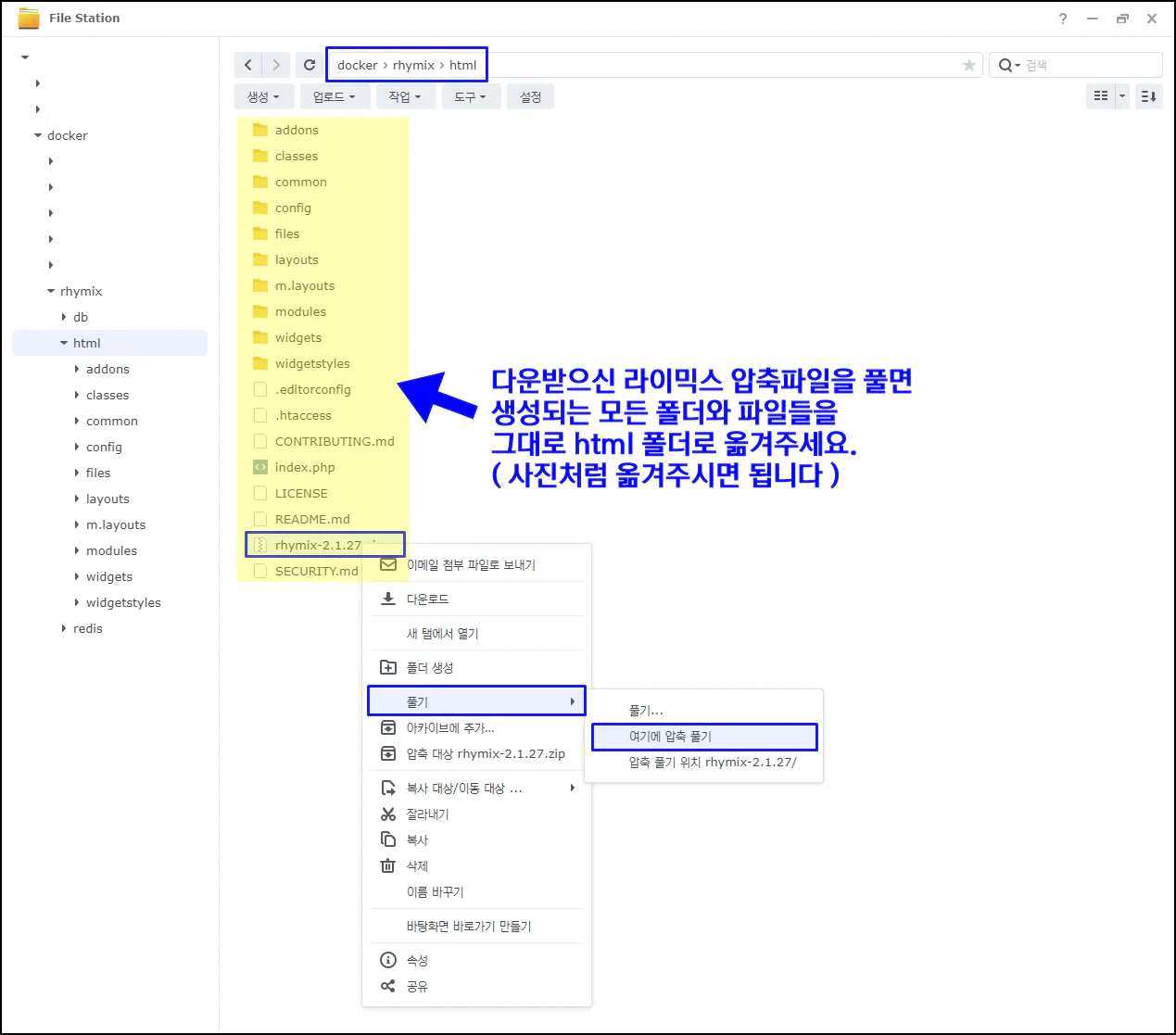Select config folder in sidebar tree
The image size is (1176, 1035).
[x=104, y=447]
